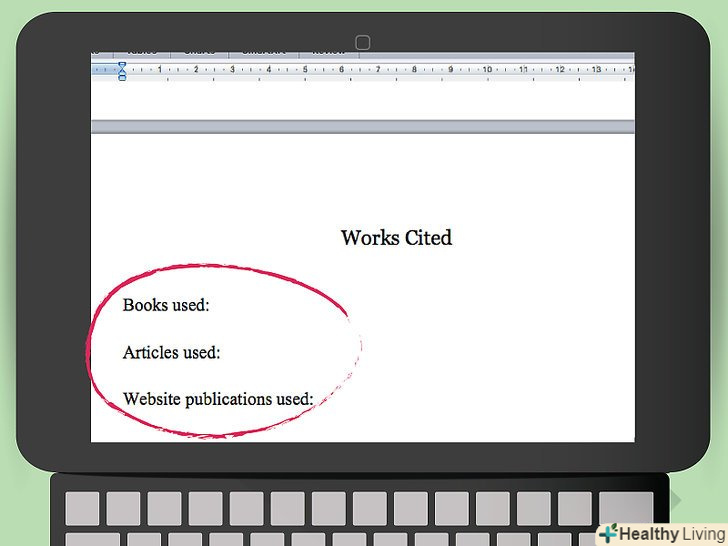Viewport: 728px width, 546px height.
Task: Click the Works Cited heading
Action: (396, 238)
